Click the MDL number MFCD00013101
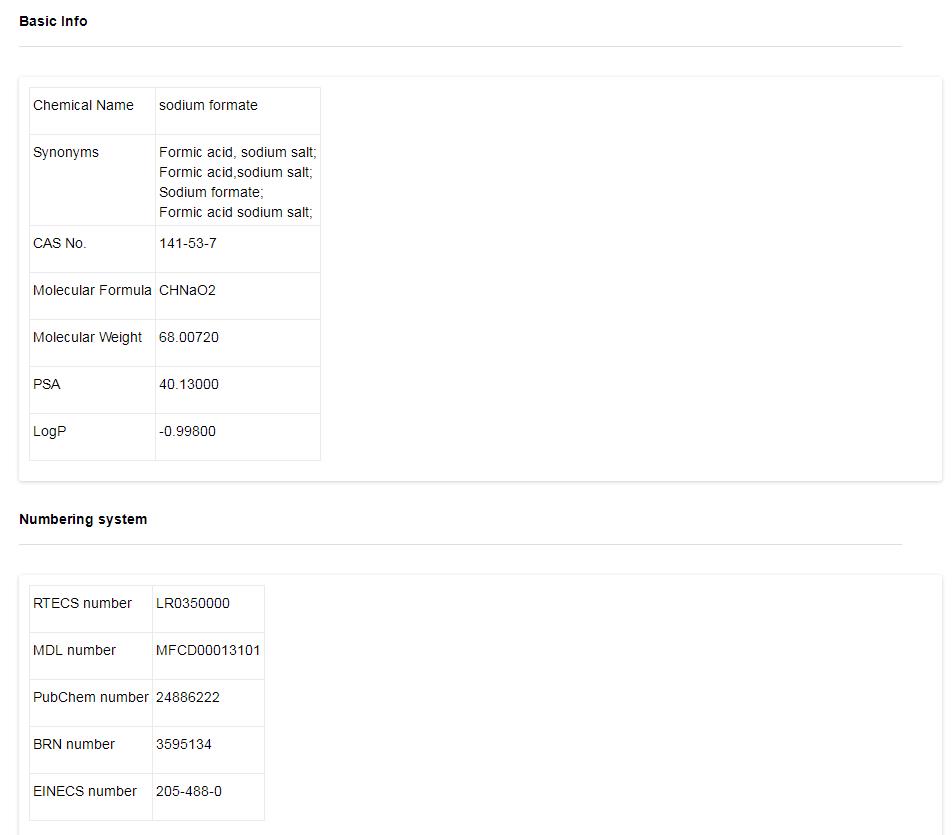The width and height of the screenshot is (952, 835). [208, 650]
